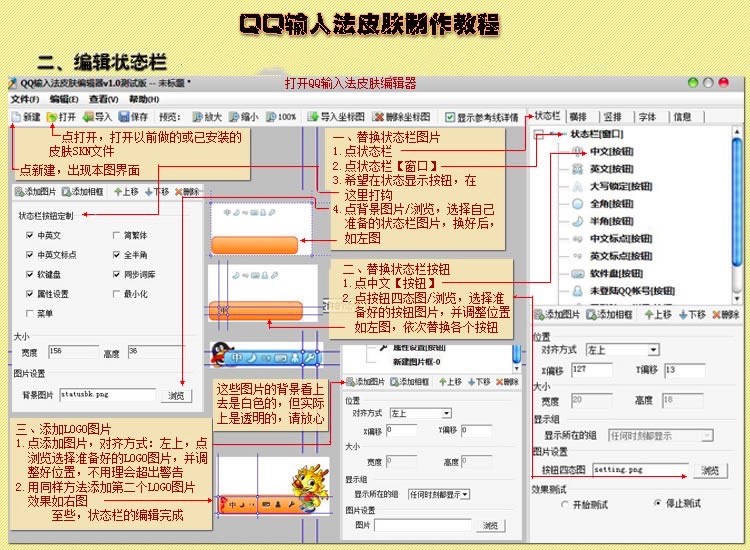This screenshot has height=550, width=750.
Task: Toggle the 全半角 checkbox
Action: pyautogui.click(x=116, y=255)
